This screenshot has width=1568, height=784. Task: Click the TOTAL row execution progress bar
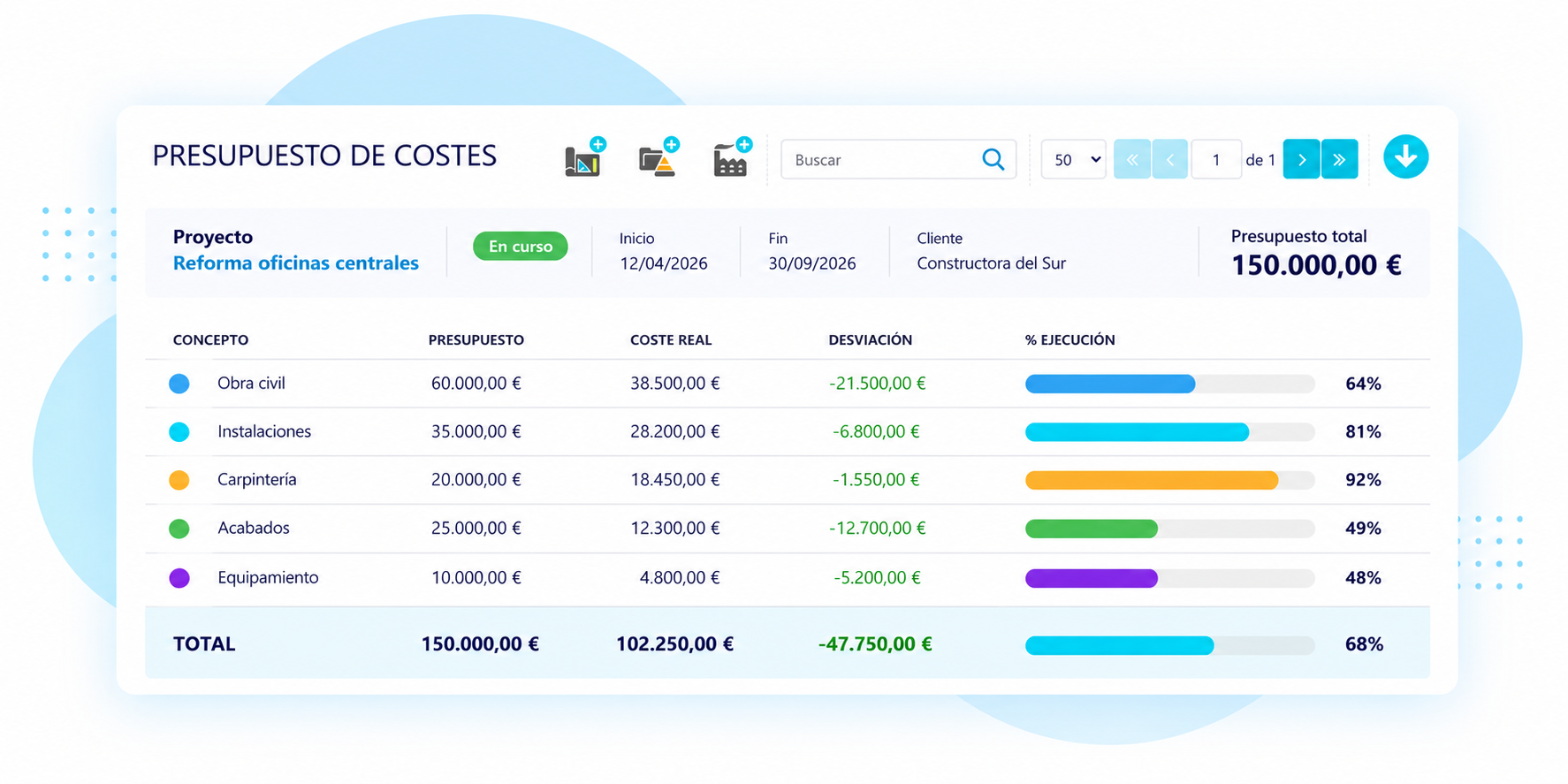point(1169,645)
